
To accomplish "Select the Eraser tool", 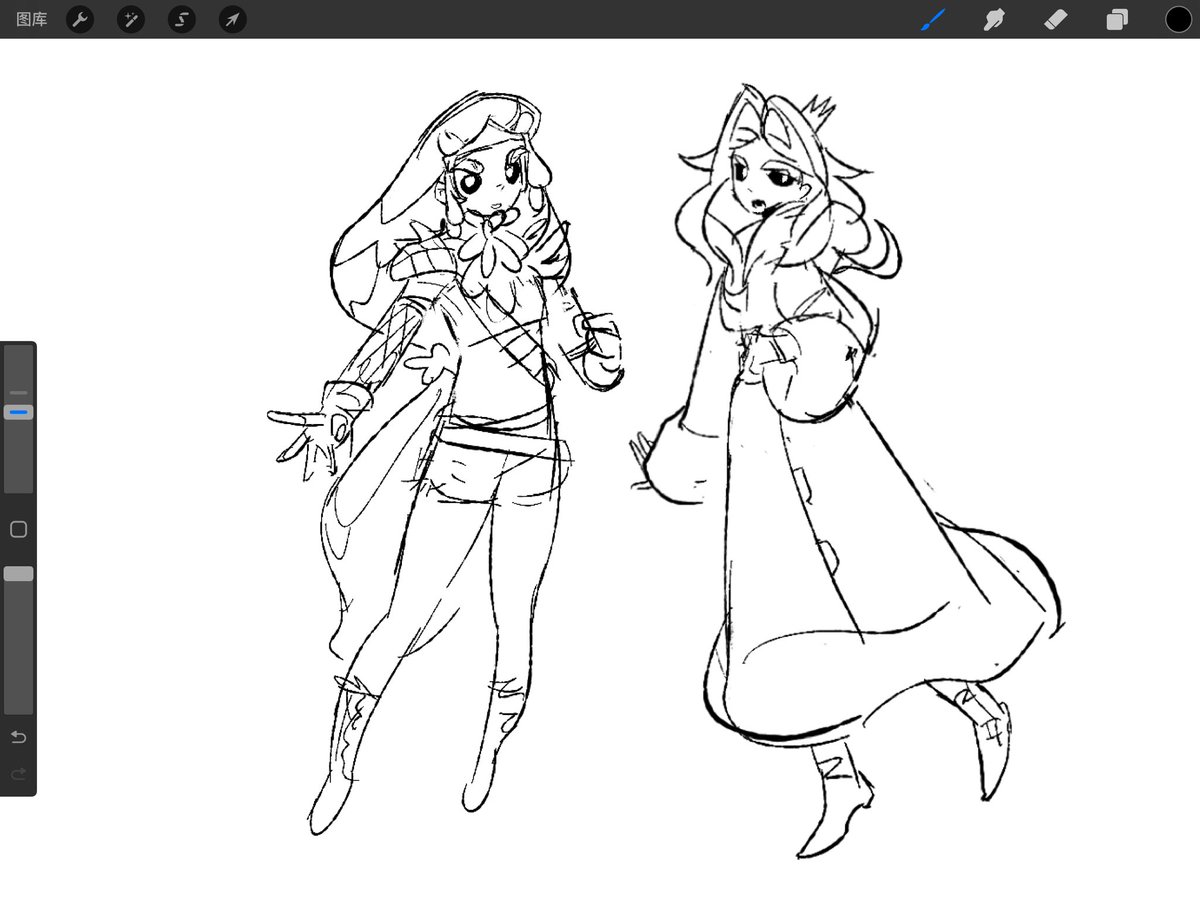I will click(x=1056, y=19).
